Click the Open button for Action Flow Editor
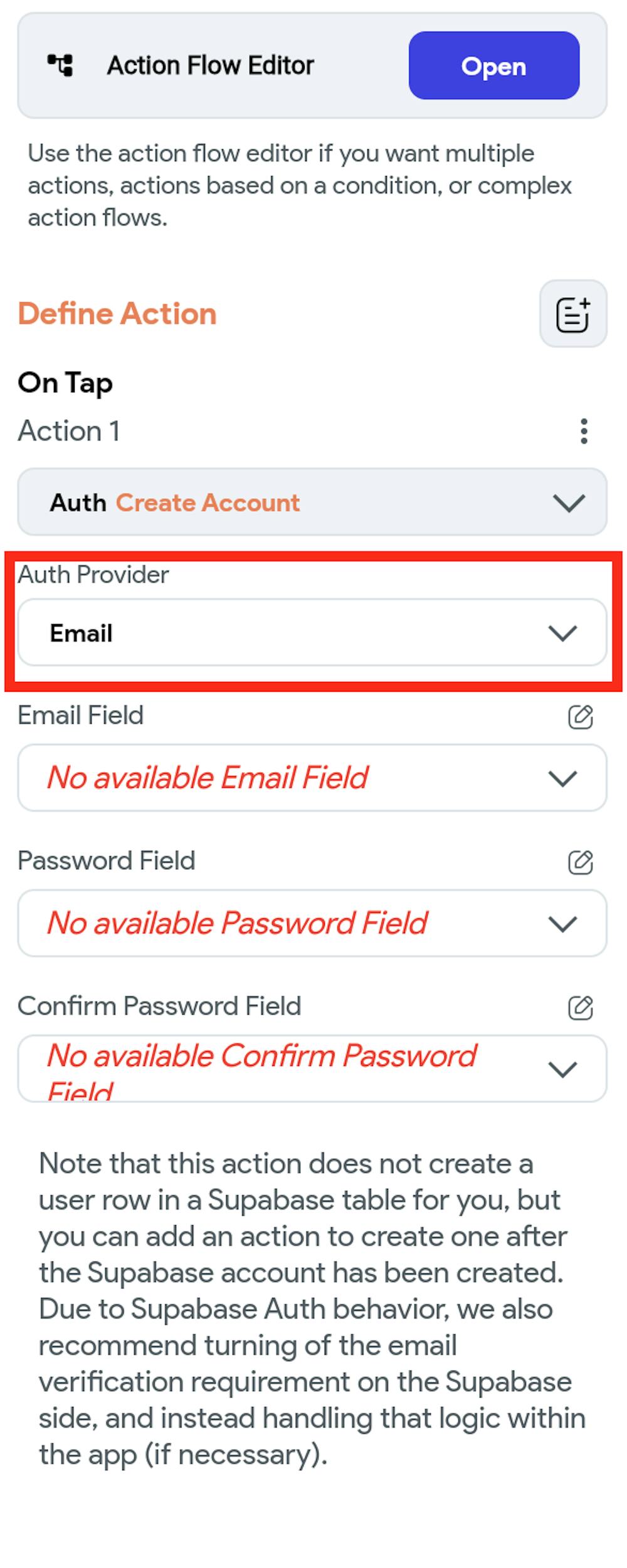Image resolution: width=627 pixels, height=1568 pixels. [495, 67]
